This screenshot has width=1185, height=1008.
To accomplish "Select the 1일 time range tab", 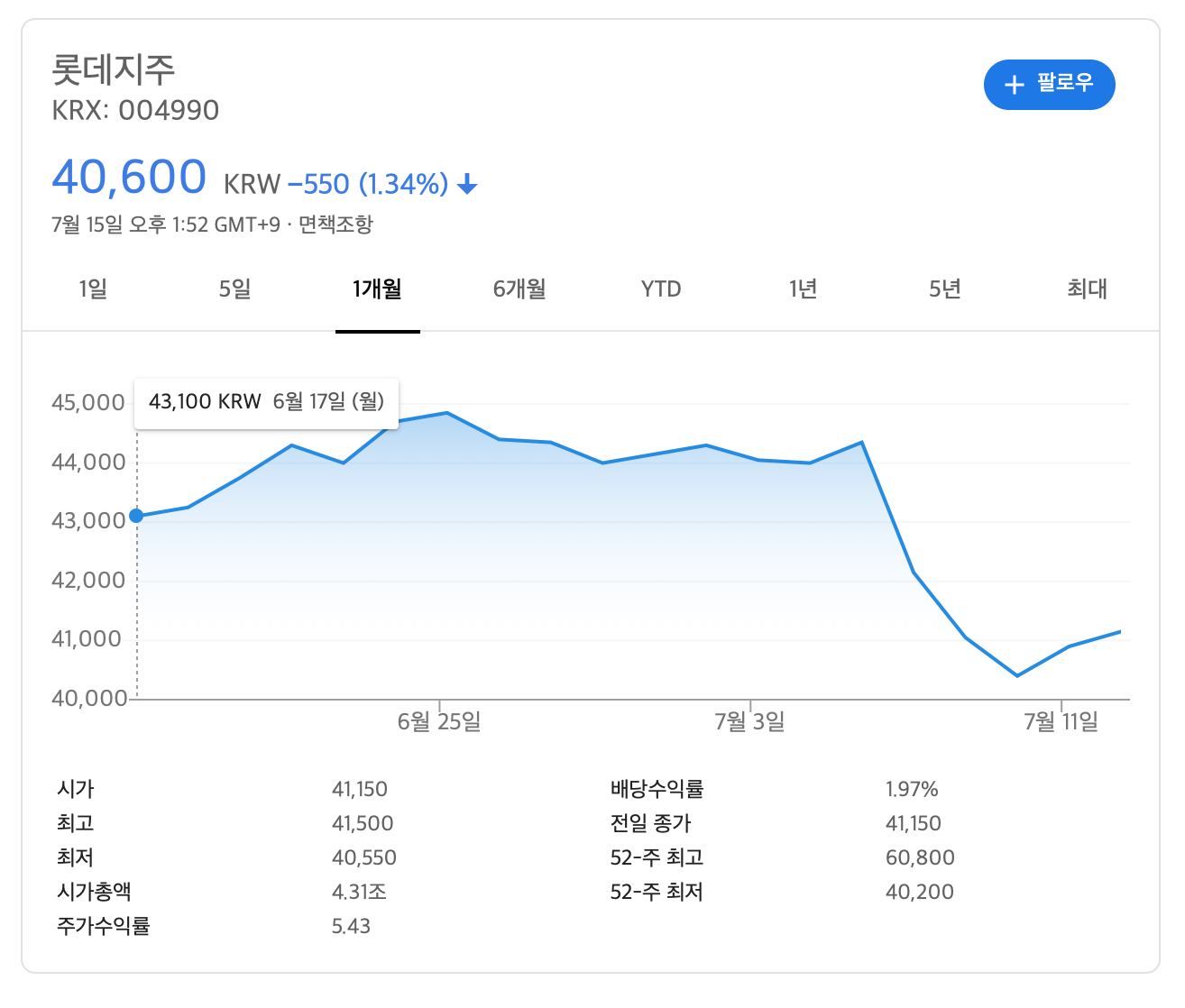I will coord(93,289).
